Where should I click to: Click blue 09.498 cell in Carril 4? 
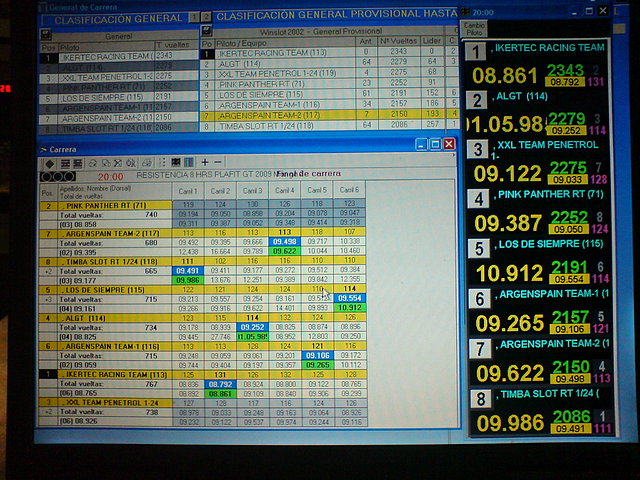(284, 242)
